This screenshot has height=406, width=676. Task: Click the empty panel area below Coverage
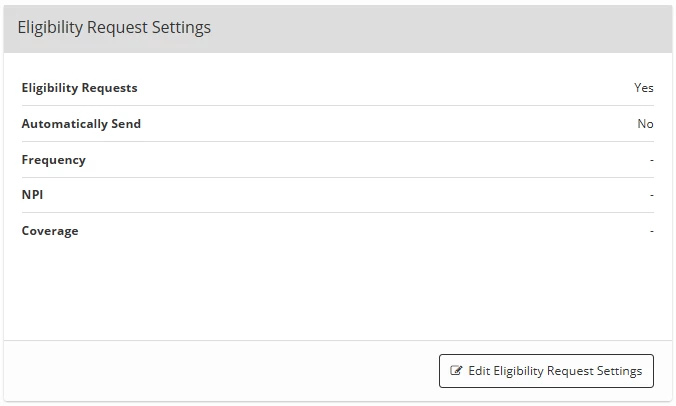point(338,291)
